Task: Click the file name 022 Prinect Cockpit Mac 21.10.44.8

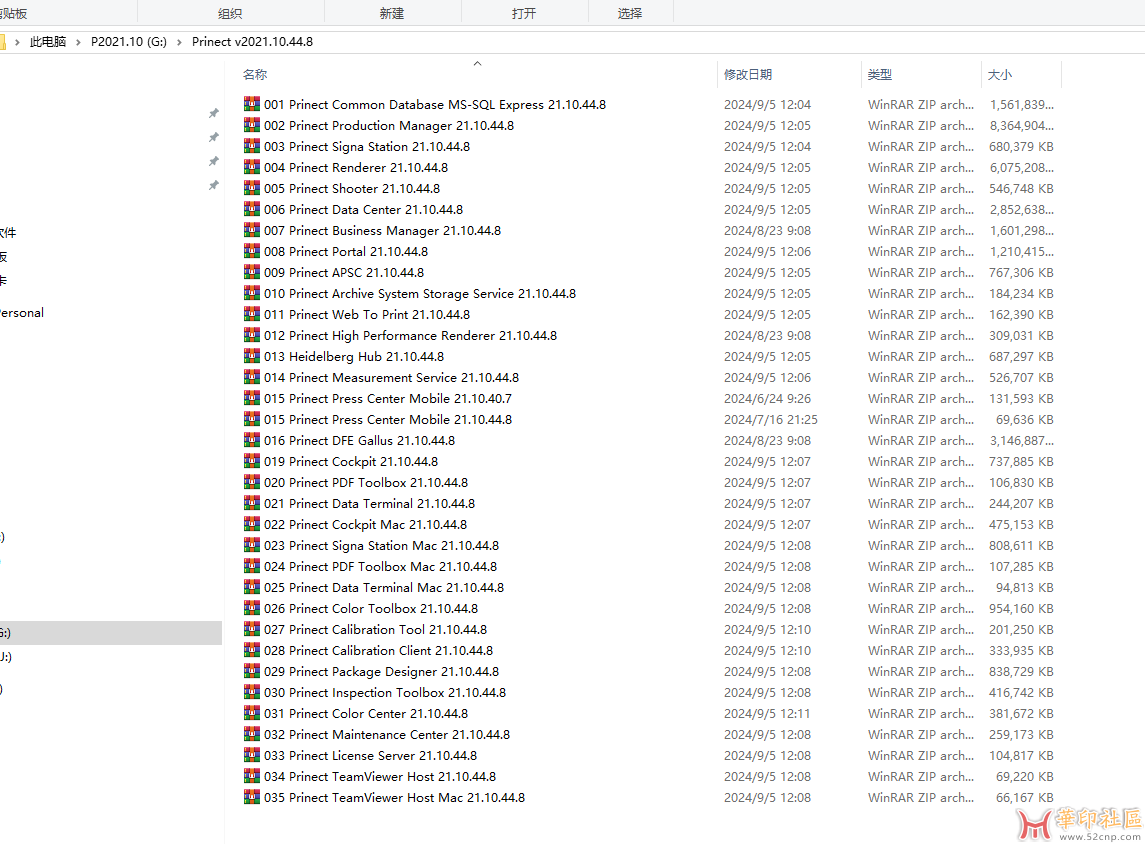Action: coord(366,525)
